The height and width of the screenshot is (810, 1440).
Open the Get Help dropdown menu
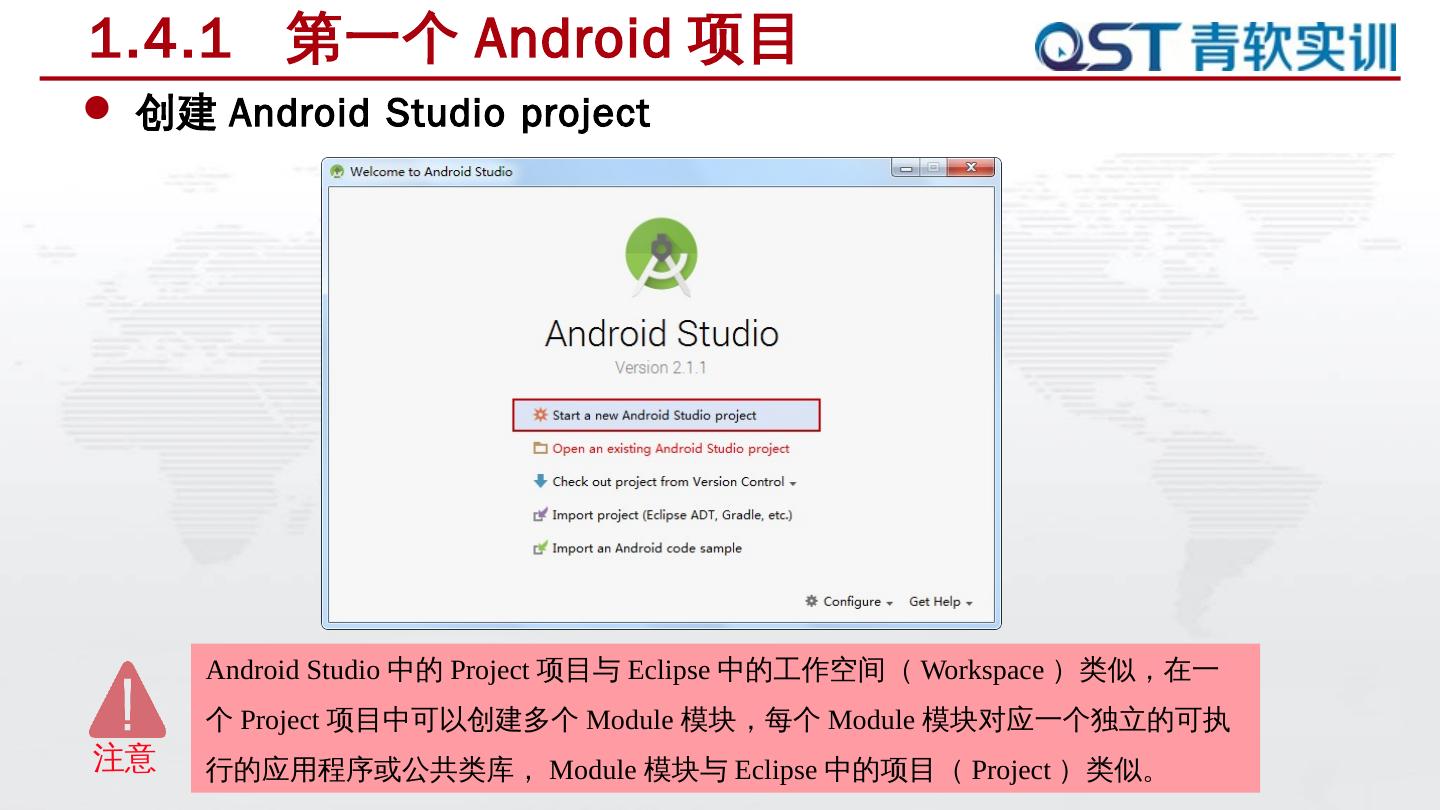click(940, 602)
